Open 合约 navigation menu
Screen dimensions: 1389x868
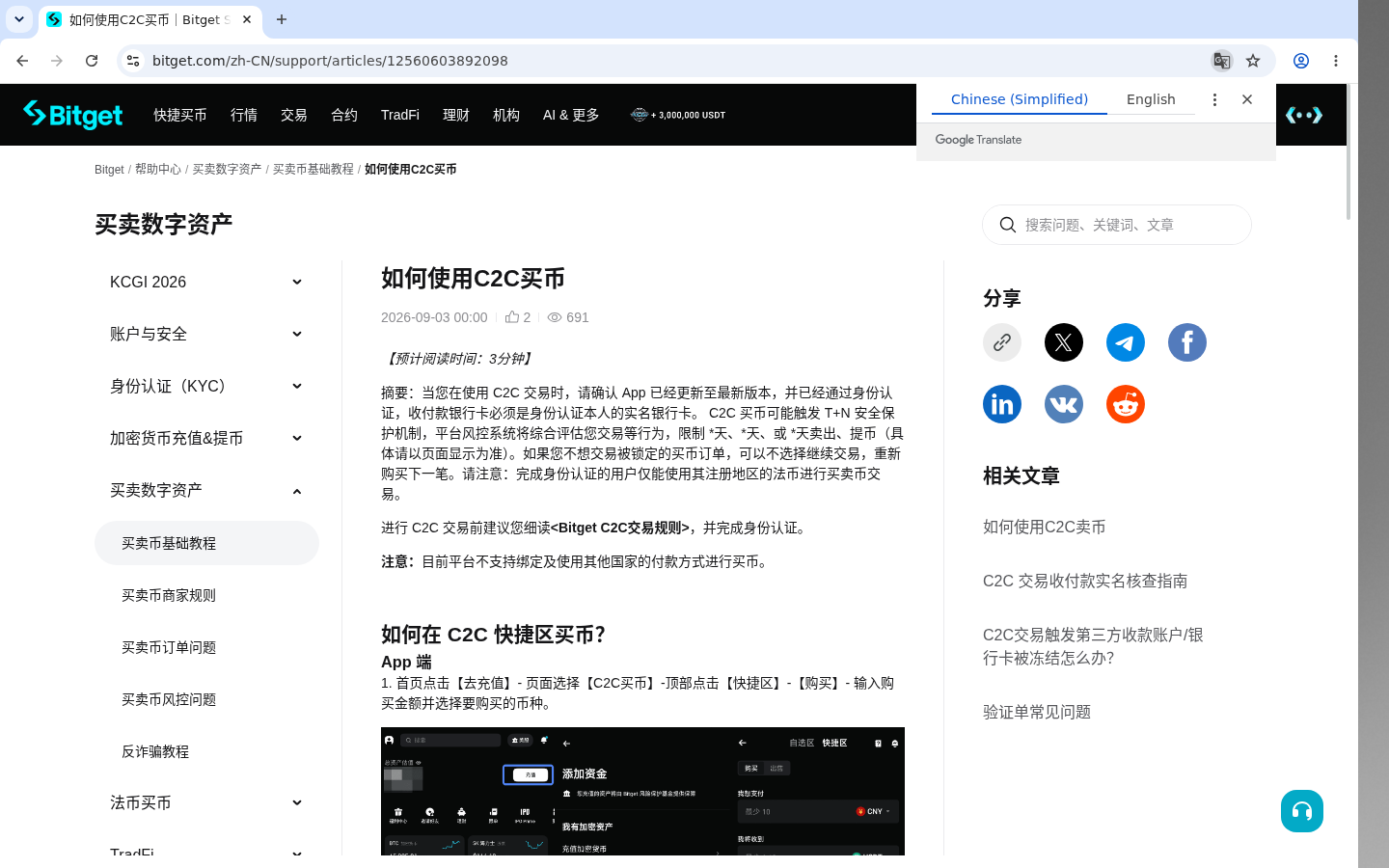[344, 115]
